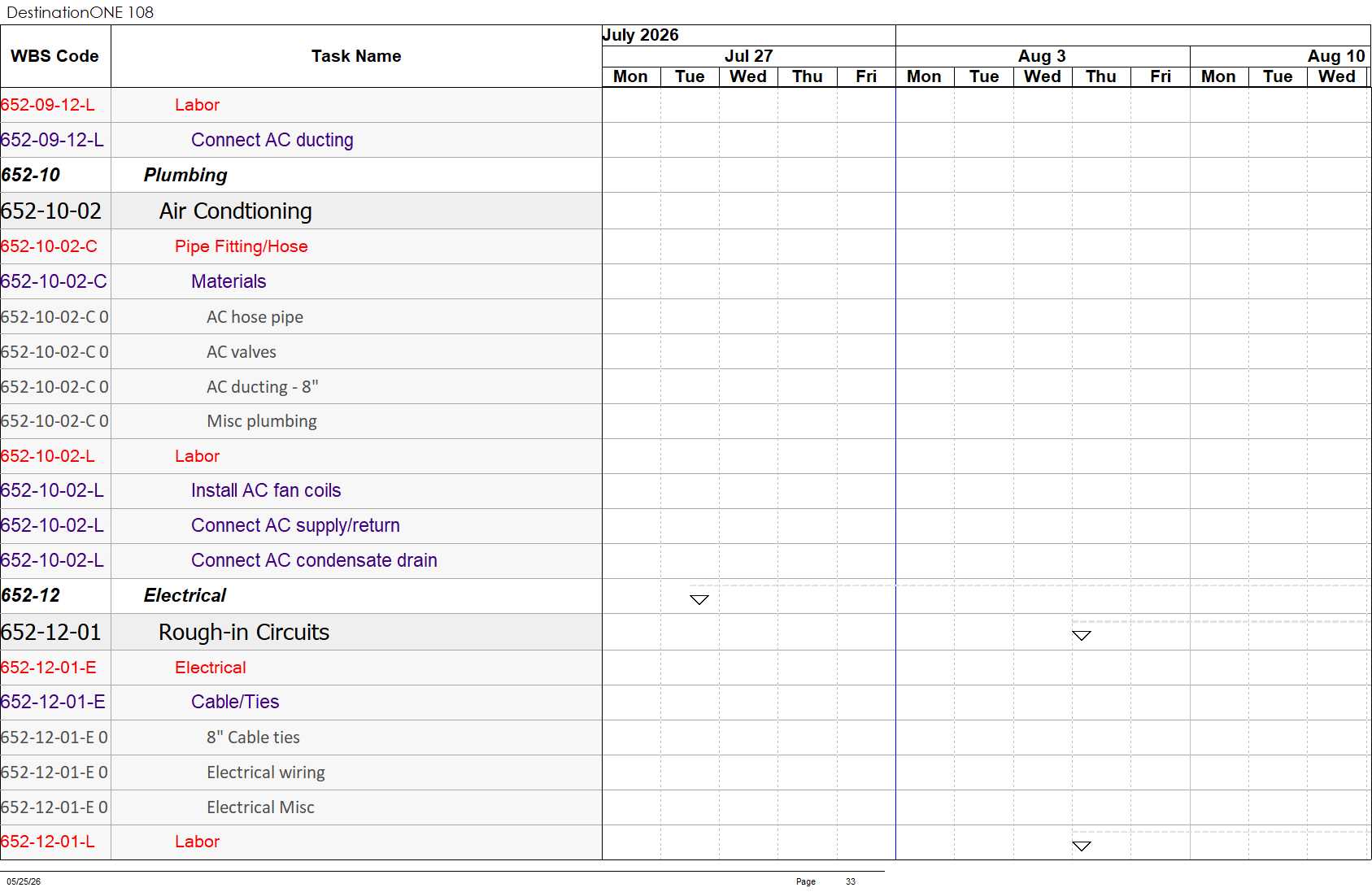The width and height of the screenshot is (1372, 892).
Task: Click the DestinationONE 108 title
Action: 80,12
